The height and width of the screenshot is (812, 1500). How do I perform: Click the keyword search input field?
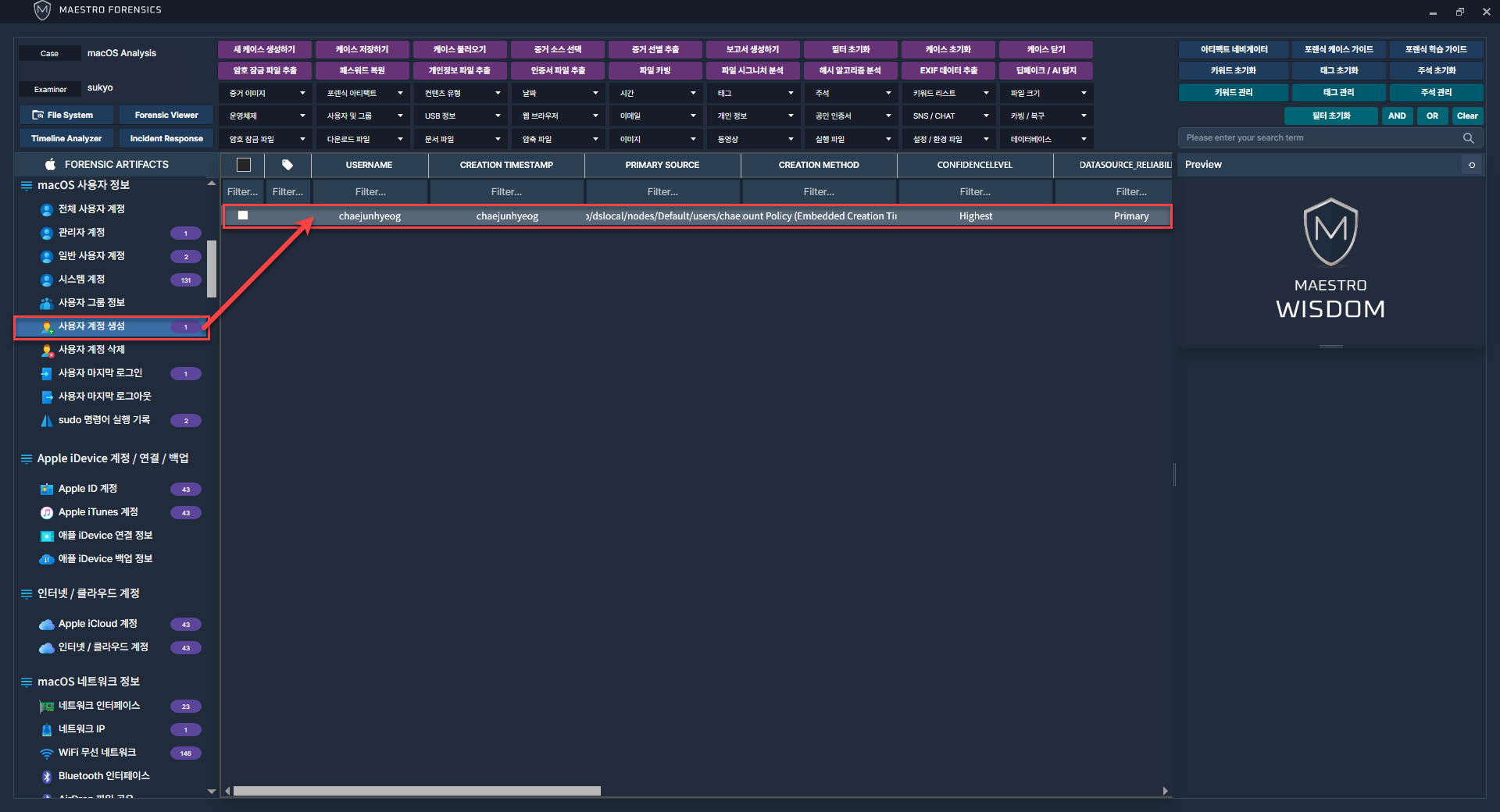point(1320,138)
